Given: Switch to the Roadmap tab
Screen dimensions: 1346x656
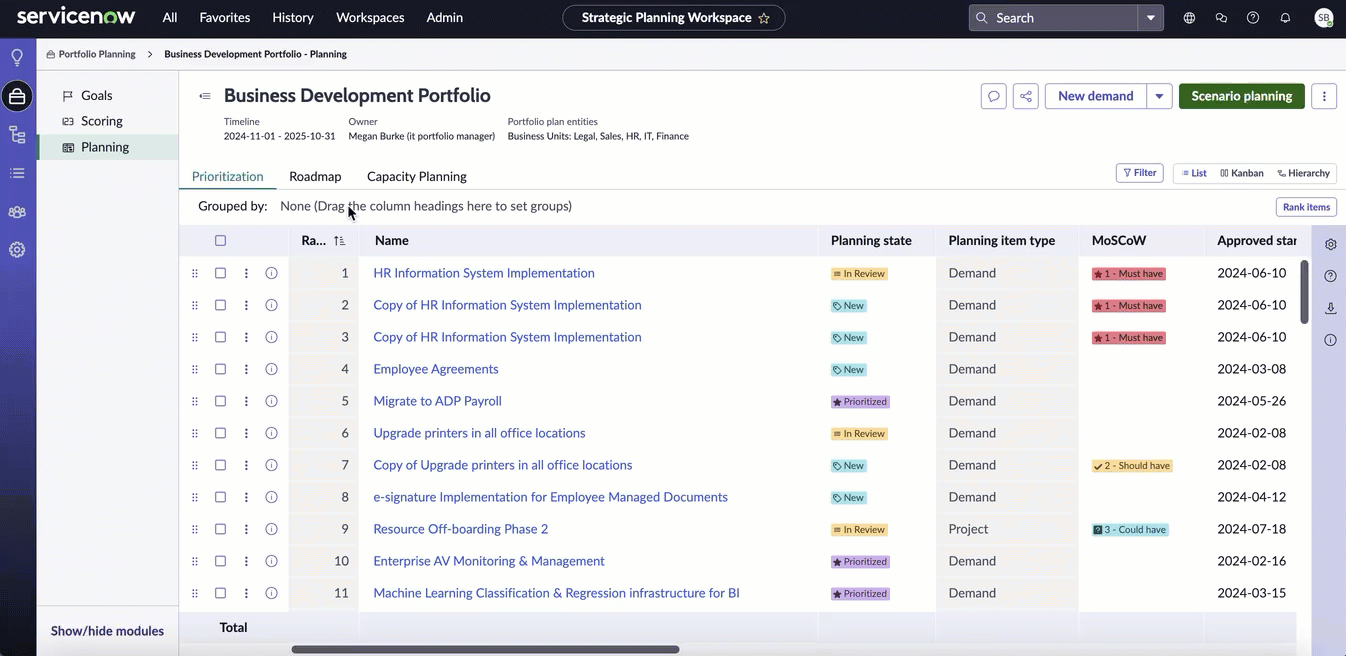Looking at the screenshot, I should point(315,176).
